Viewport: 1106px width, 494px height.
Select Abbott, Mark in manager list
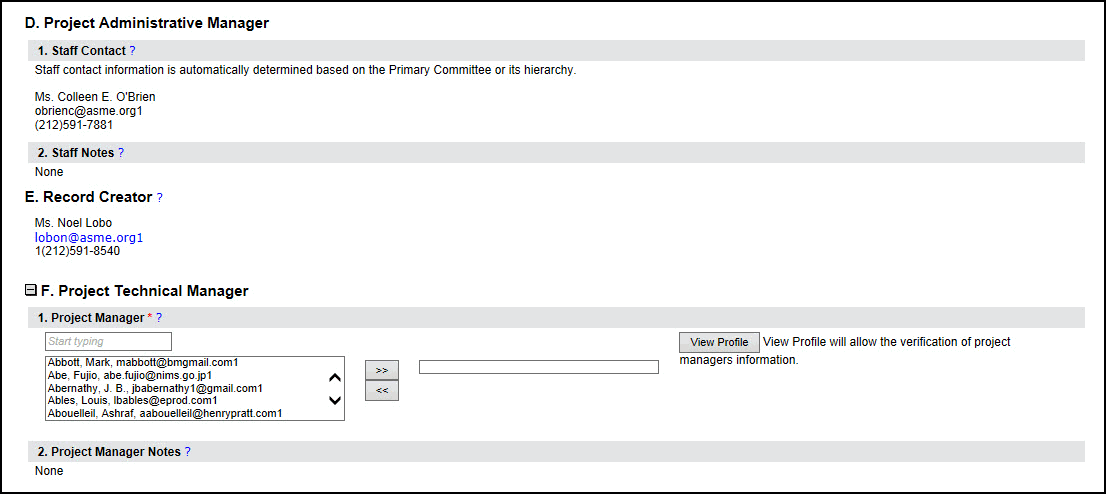143,363
